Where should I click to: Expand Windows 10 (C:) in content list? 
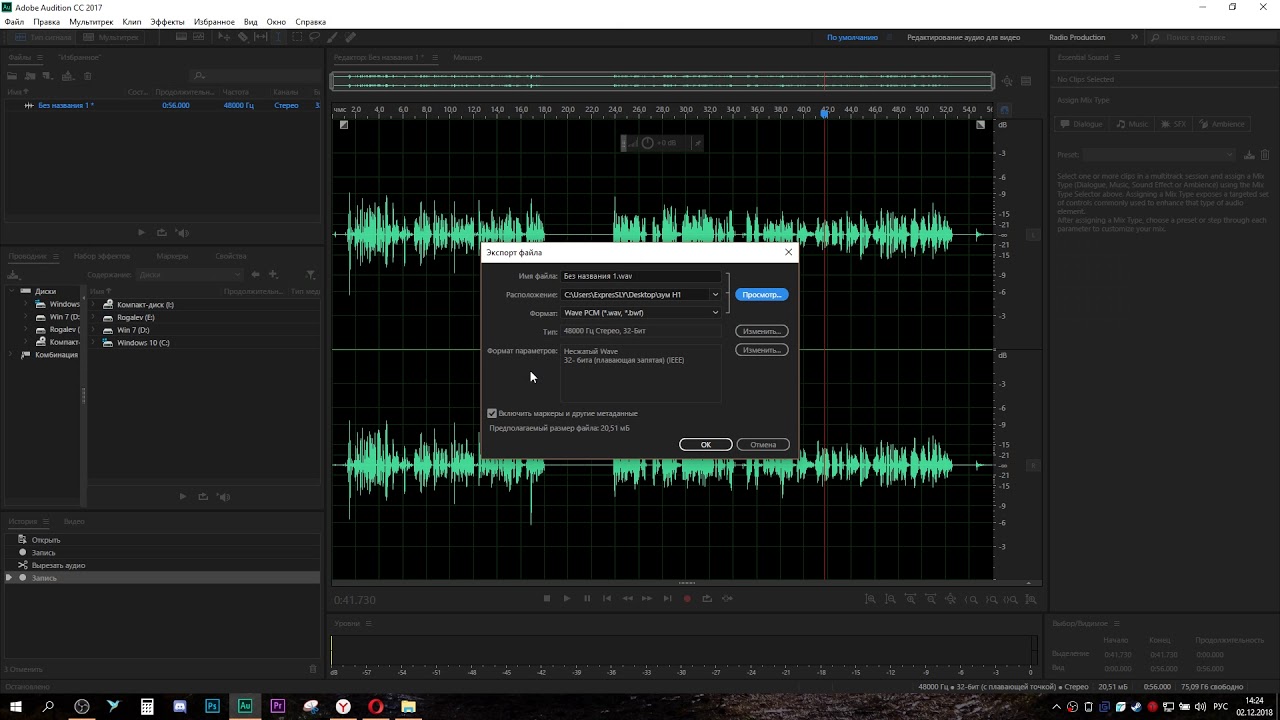pos(93,342)
